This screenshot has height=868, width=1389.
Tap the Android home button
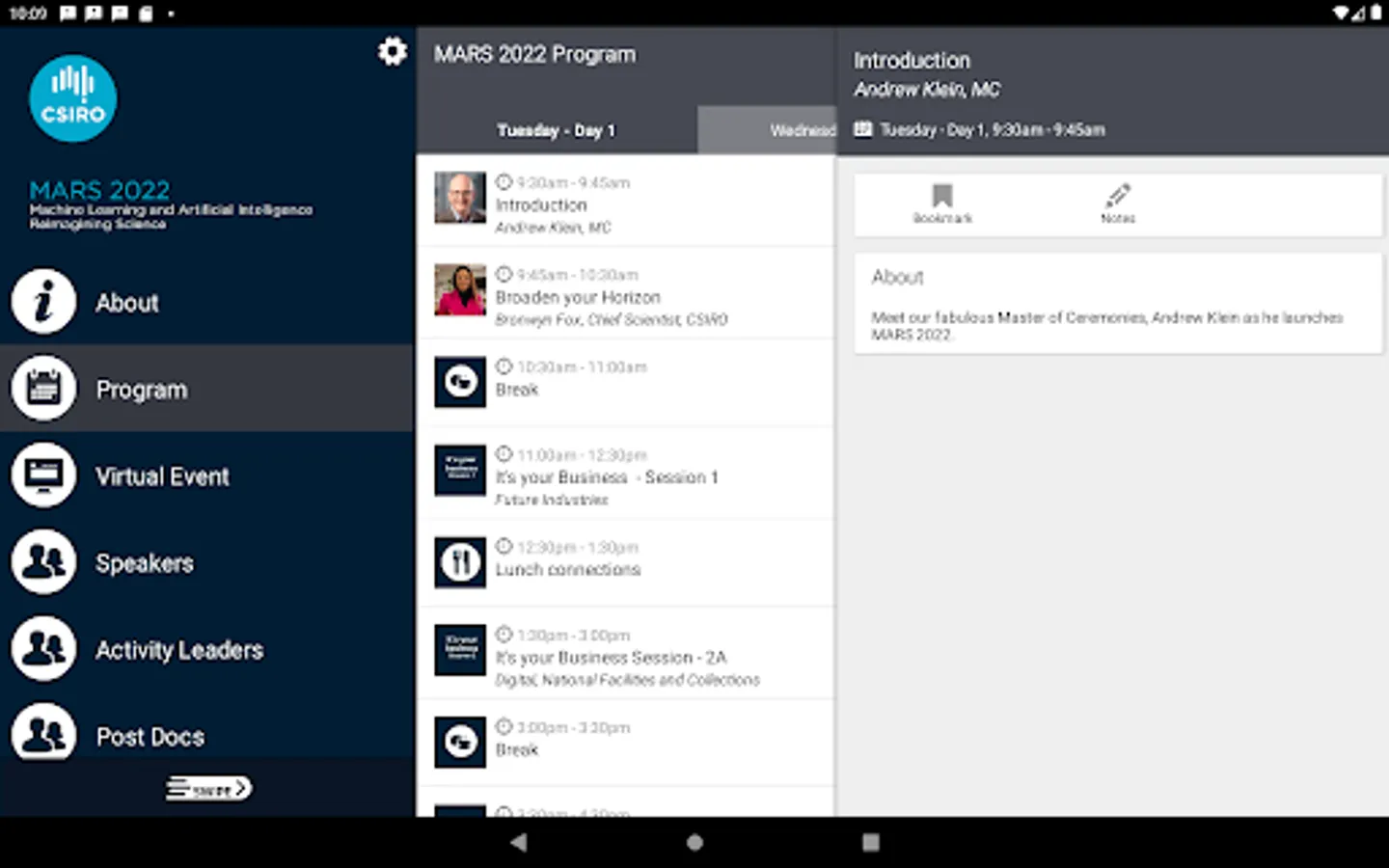pyautogui.click(x=694, y=842)
